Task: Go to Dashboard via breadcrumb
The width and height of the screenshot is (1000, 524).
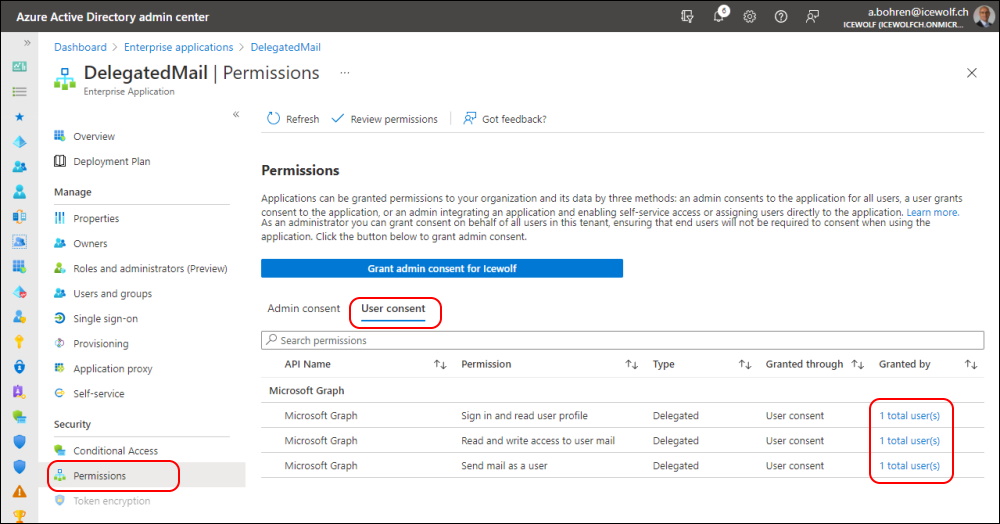Action: [x=80, y=47]
